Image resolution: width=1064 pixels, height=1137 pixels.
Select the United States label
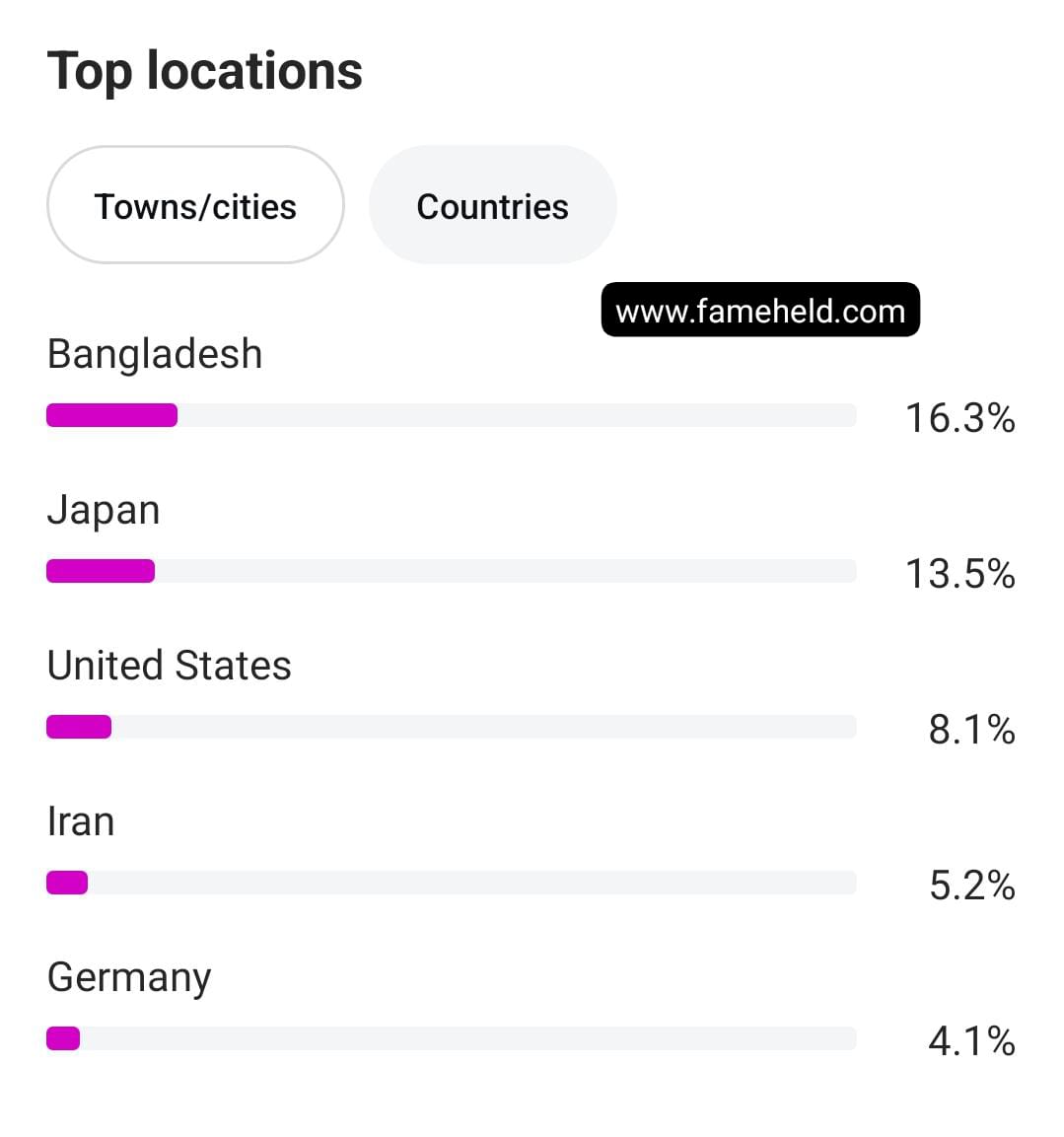click(x=170, y=666)
